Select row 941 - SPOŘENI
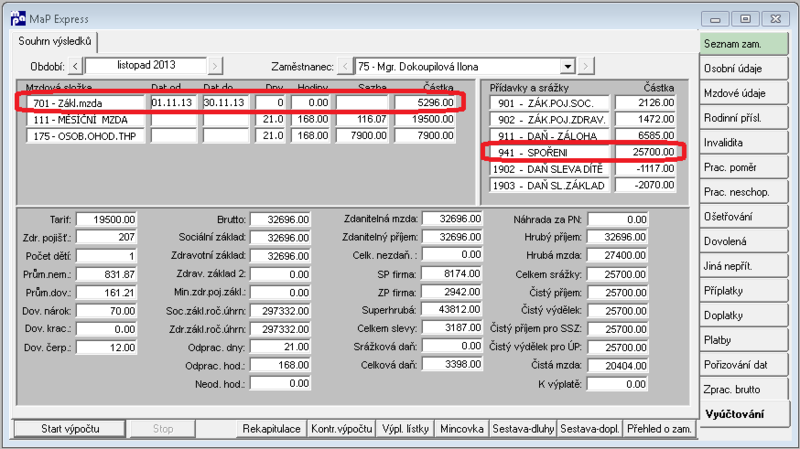Image resolution: width=800 pixels, height=449 pixels. [x=583, y=152]
